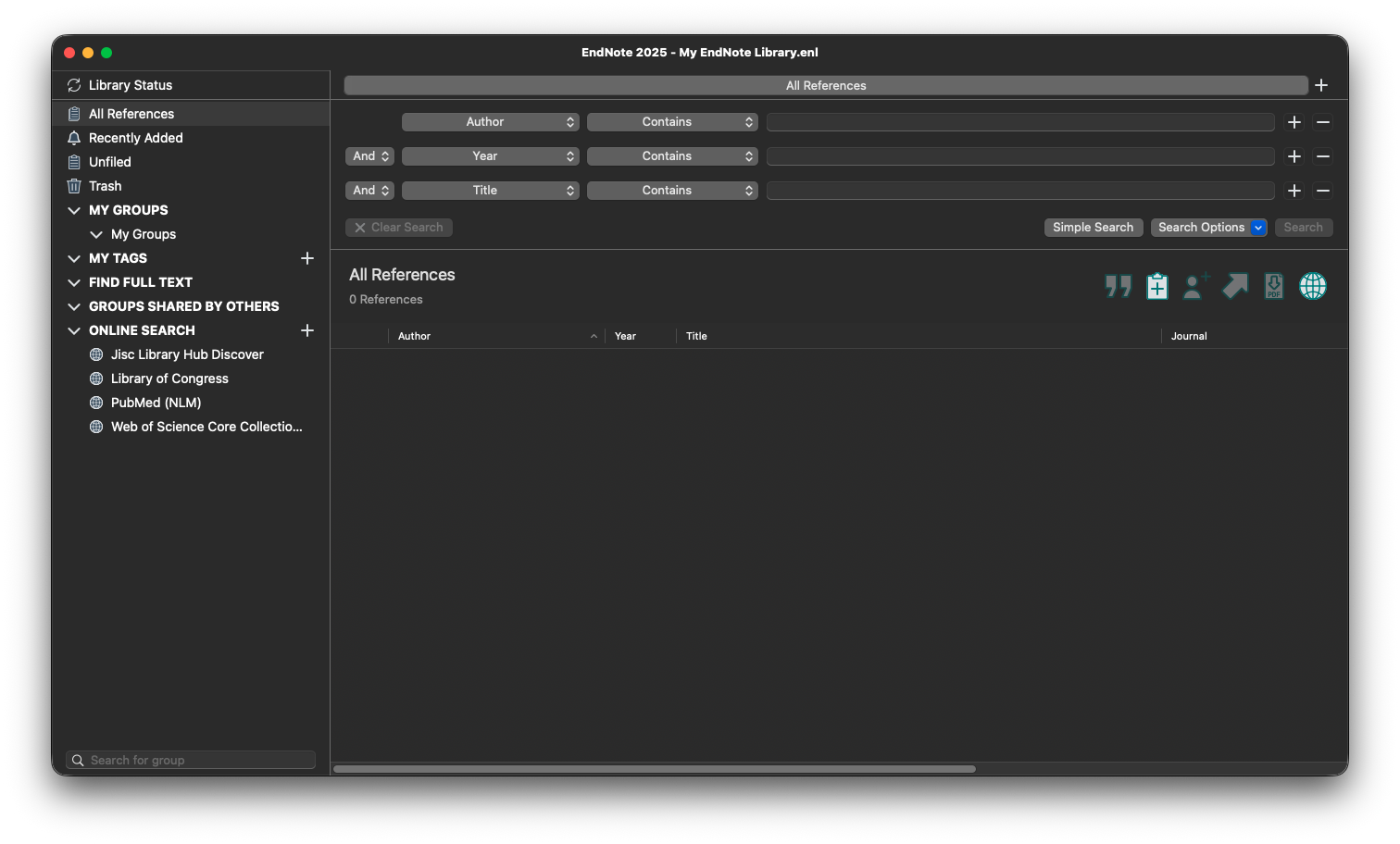Screen dimensions: 1400x844
Task: Click the online search globe icon
Action: [1313, 286]
